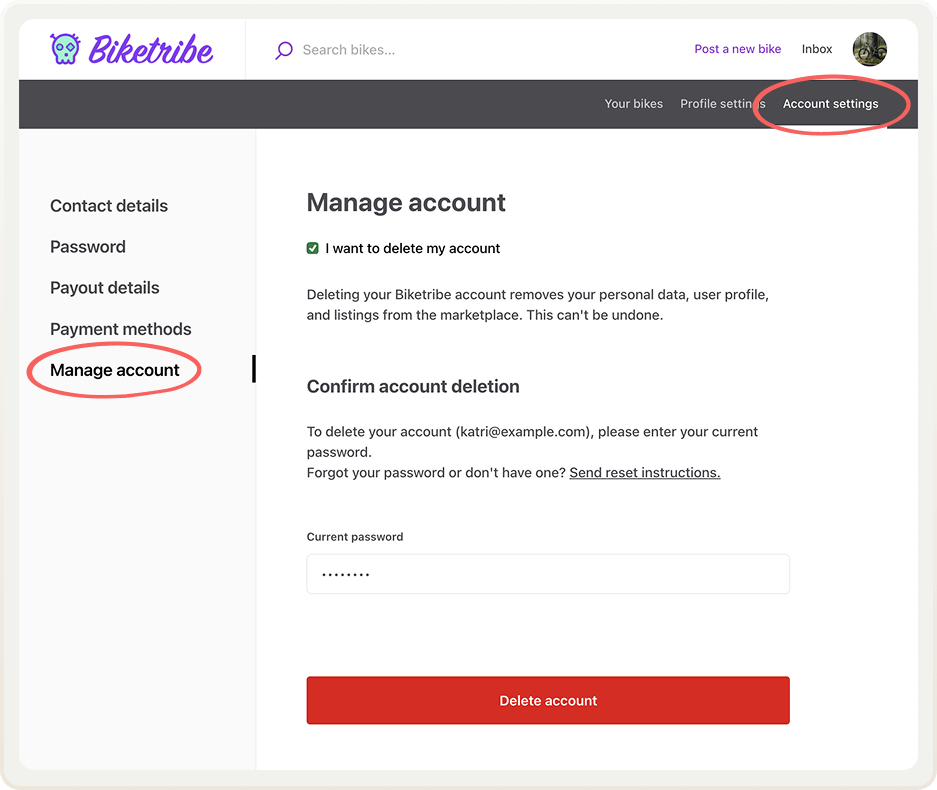Click into the Current password field
The image size is (937, 790).
548,574
